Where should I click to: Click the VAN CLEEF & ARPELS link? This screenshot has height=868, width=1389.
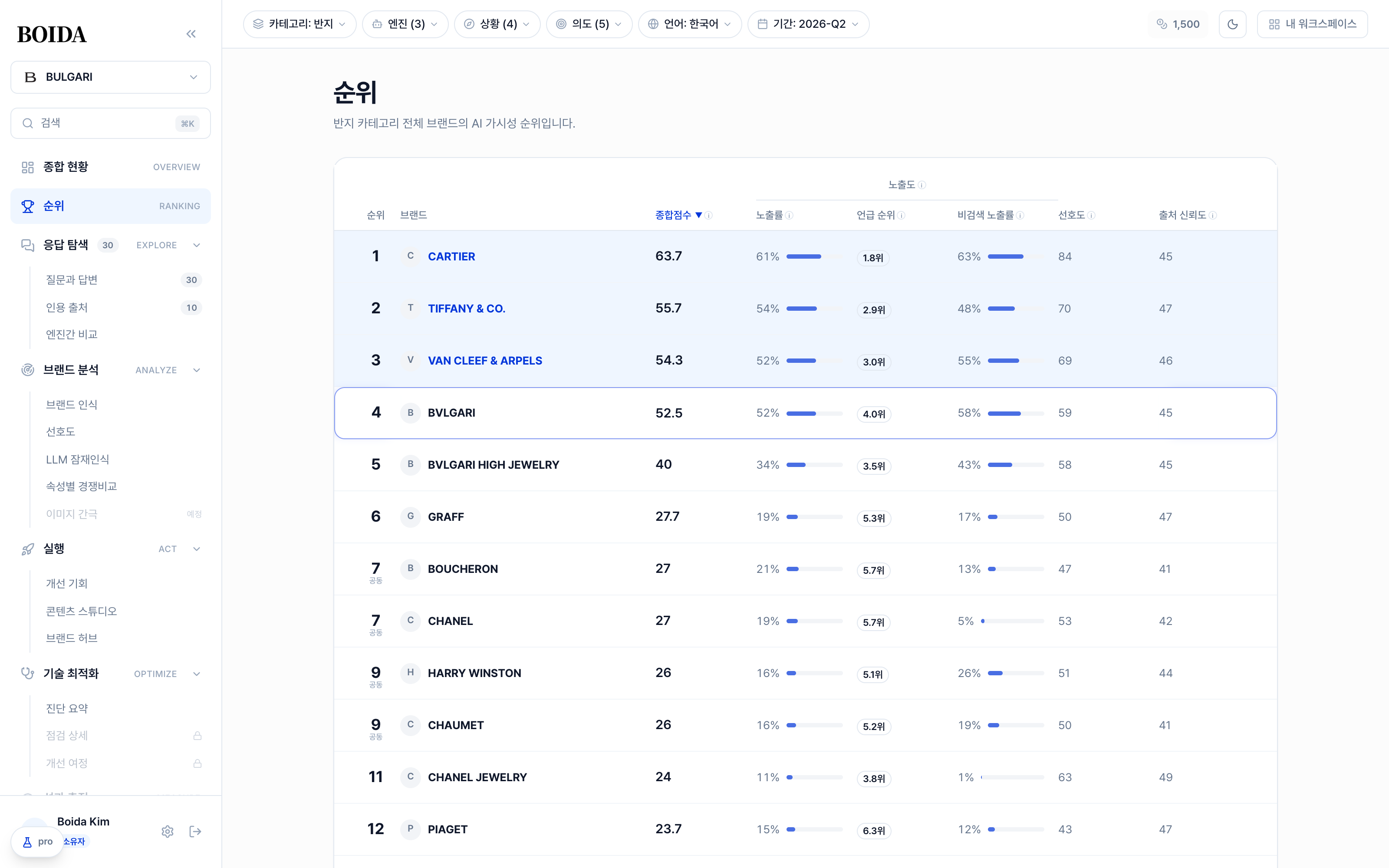[484, 361]
